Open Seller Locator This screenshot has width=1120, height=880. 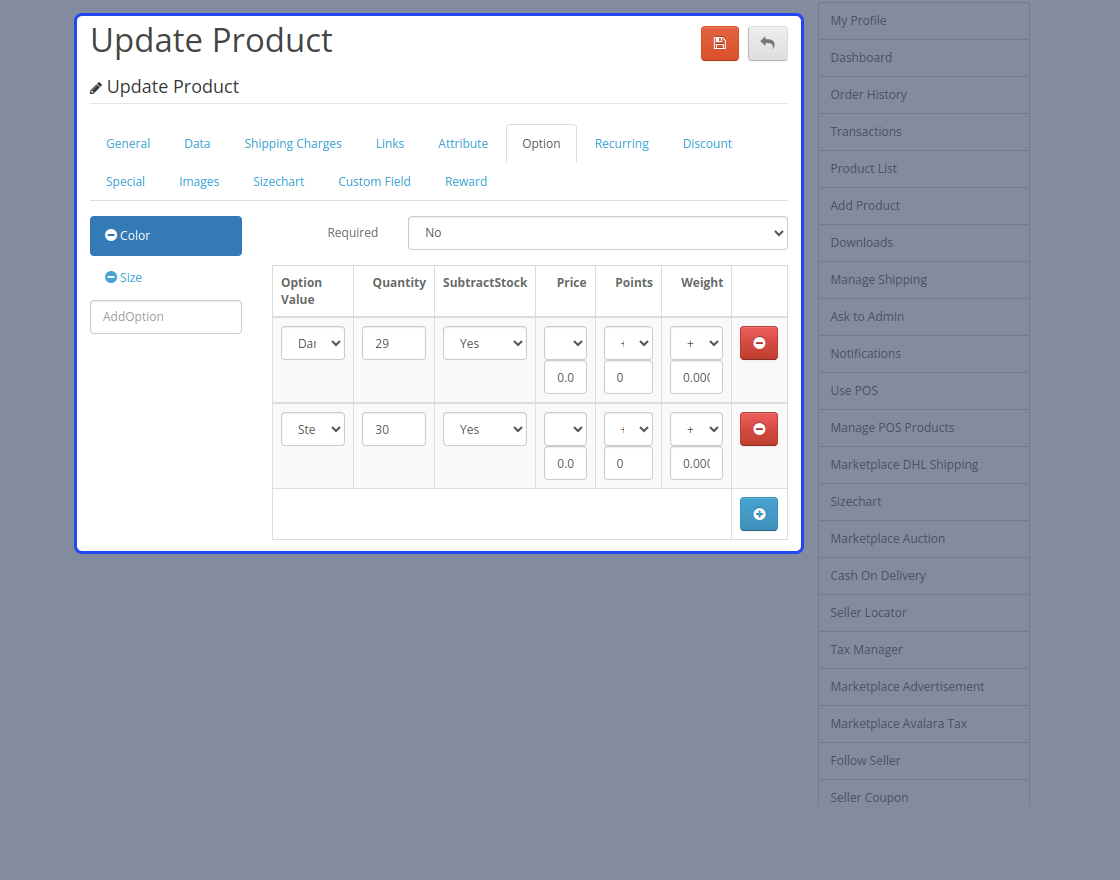924,613
